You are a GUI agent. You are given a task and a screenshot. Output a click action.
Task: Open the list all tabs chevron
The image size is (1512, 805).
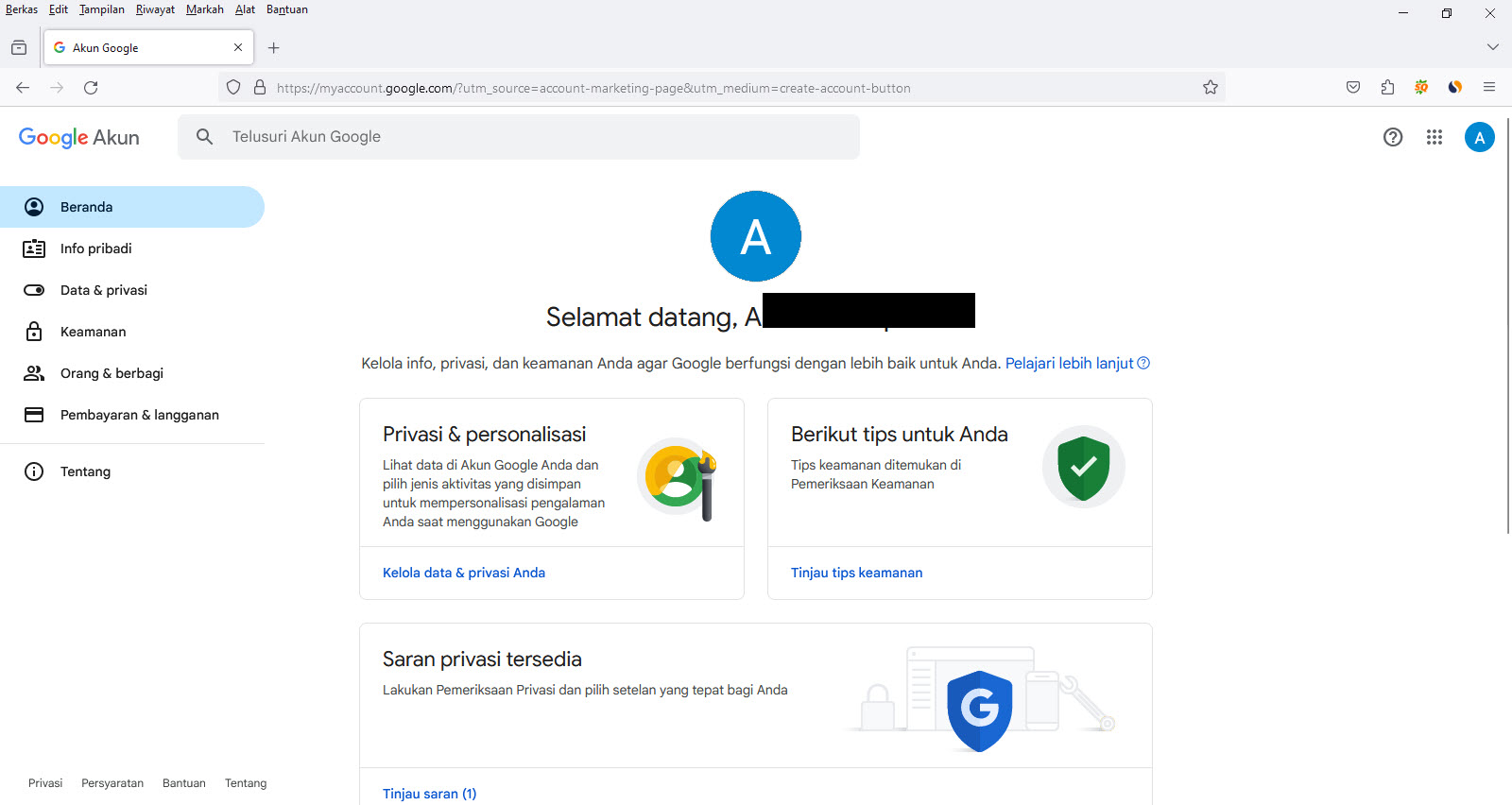1491,46
